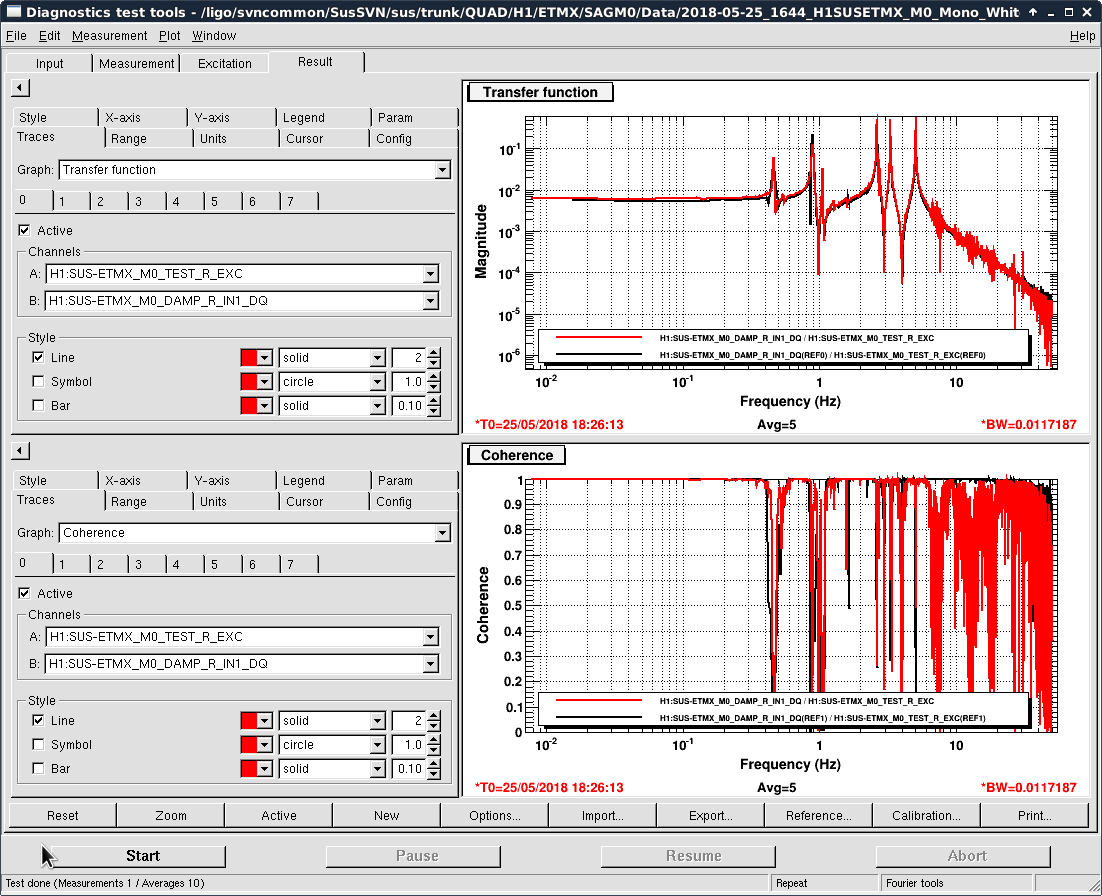This screenshot has height=896, width=1102.
Task: Open the Coherence channel B dropdown
Action: tap(430, 664)
